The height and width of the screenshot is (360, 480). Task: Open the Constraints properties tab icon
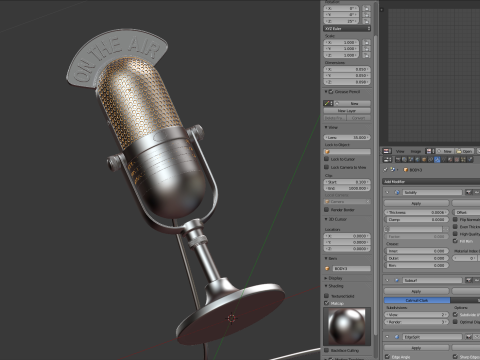click(430, 160)
